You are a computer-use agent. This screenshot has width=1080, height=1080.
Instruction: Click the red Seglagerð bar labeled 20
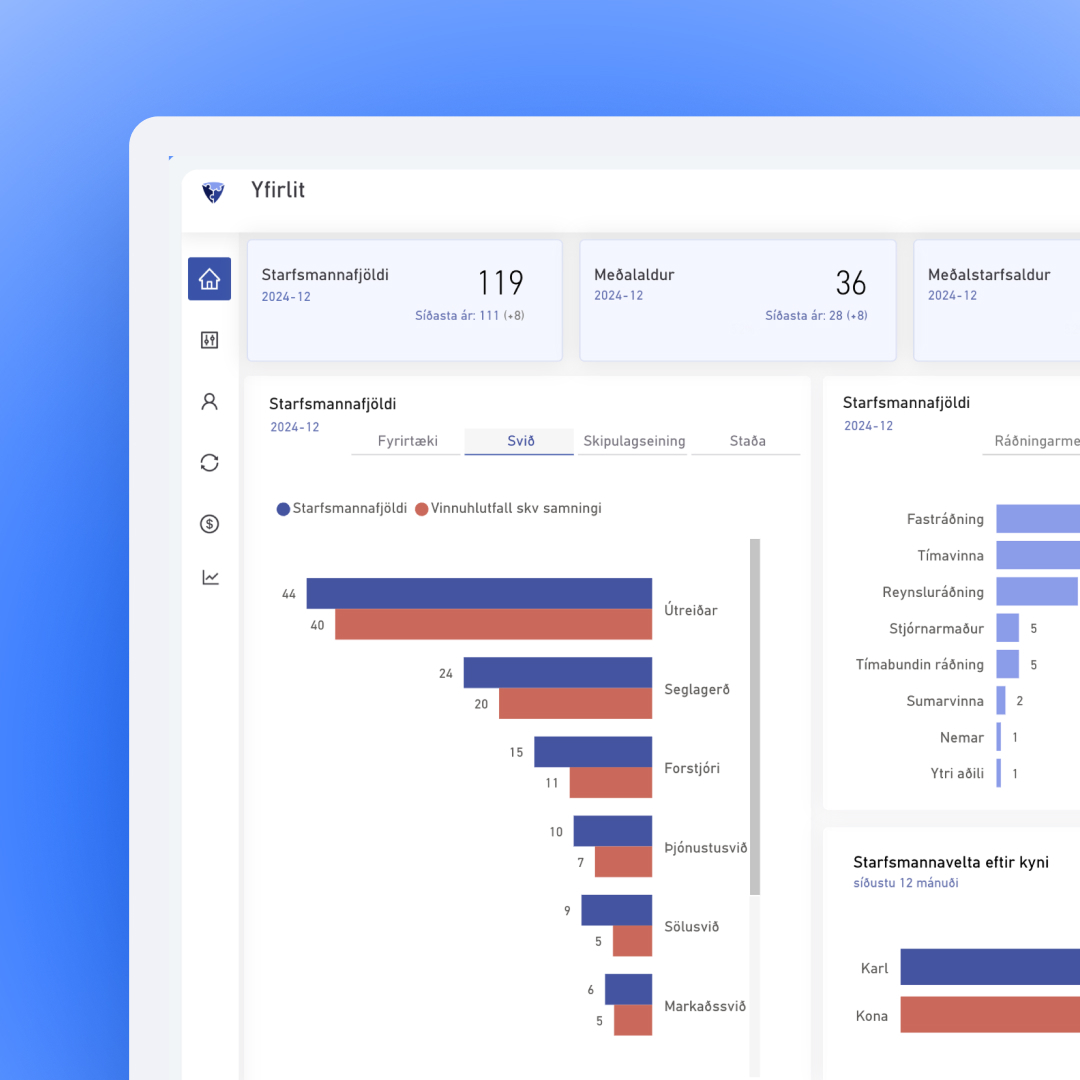576,703
